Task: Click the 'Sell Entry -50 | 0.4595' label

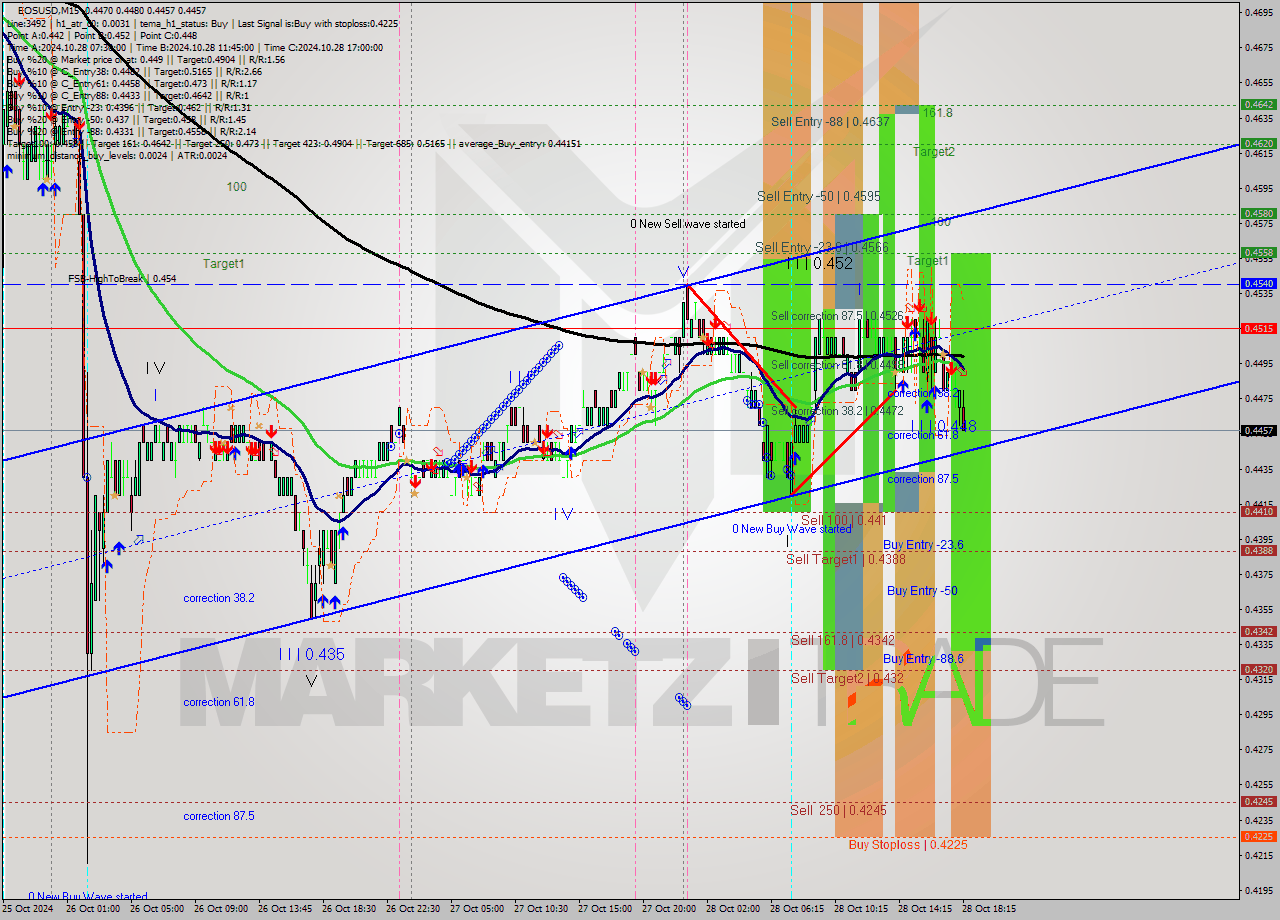Action: [x=818, y=196]
